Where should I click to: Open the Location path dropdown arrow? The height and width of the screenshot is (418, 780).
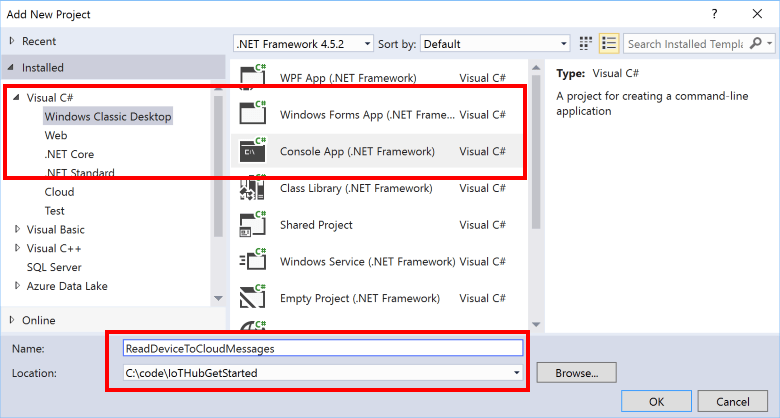[x=516, y=372]
